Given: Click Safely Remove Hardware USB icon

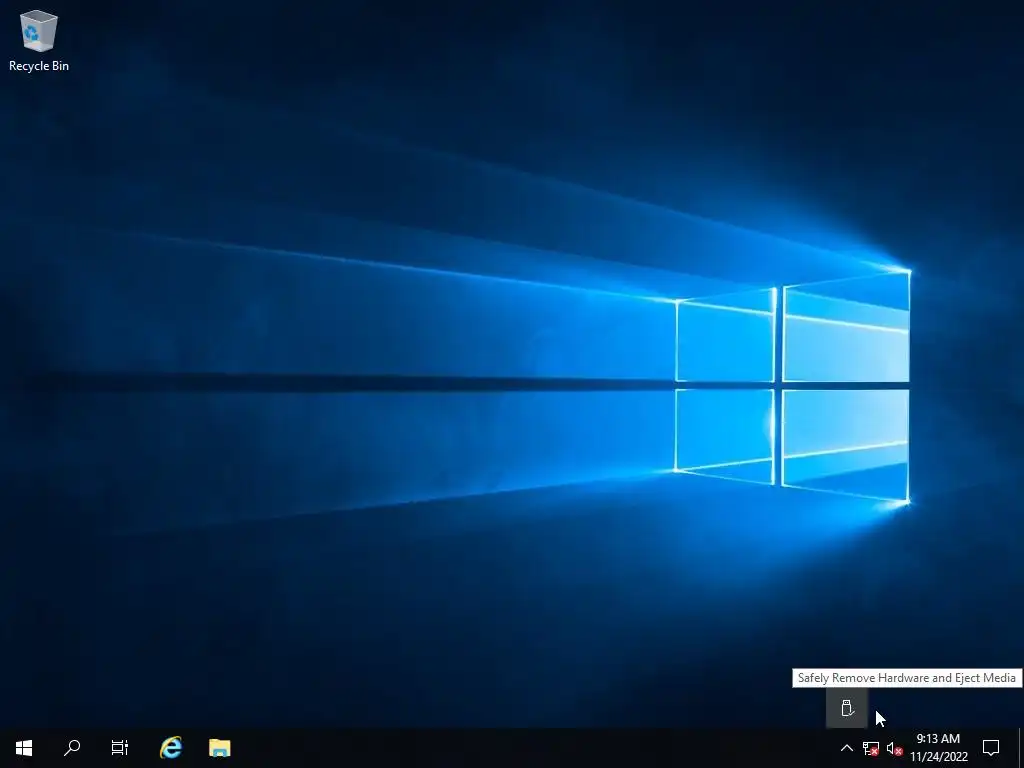Looking at the screenshot, I should (847, 708).
